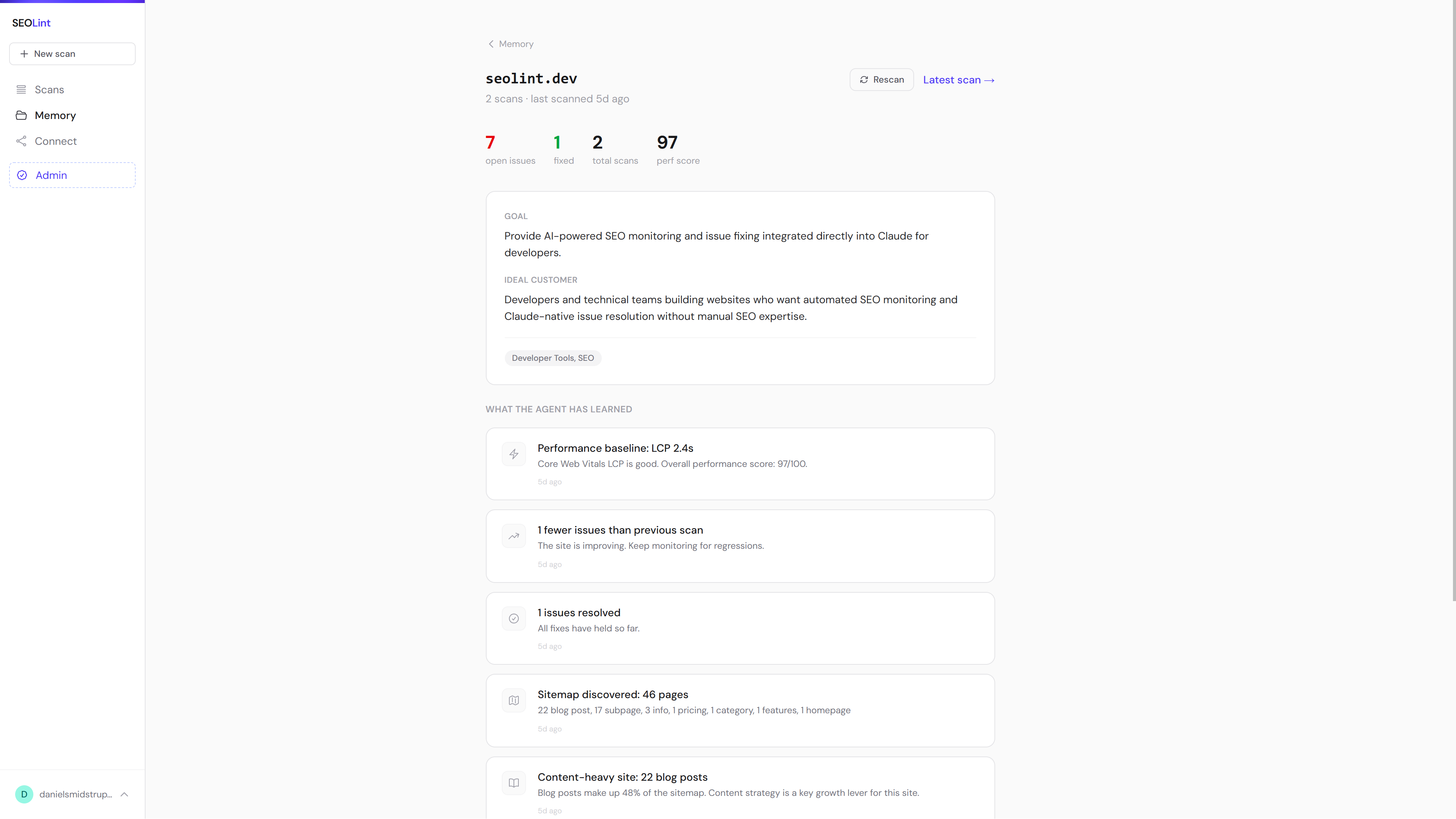Go back via the Memory breadcrumb chevron
1456x819 pixels.
[x=491, y=44]
